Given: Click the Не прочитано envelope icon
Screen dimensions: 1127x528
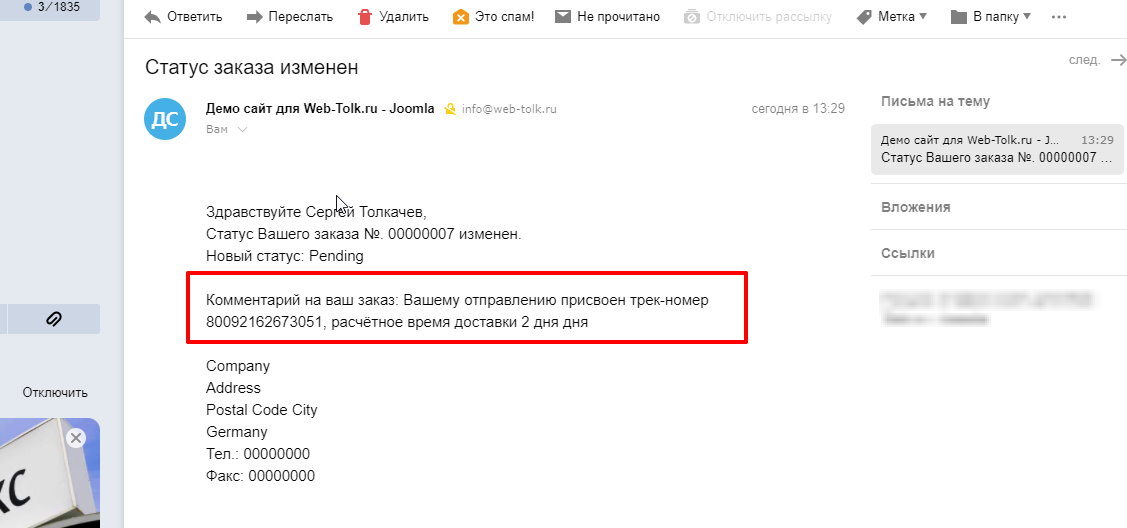Looking at the screenshot, I should pyautogui.click(x=563, y=17).
